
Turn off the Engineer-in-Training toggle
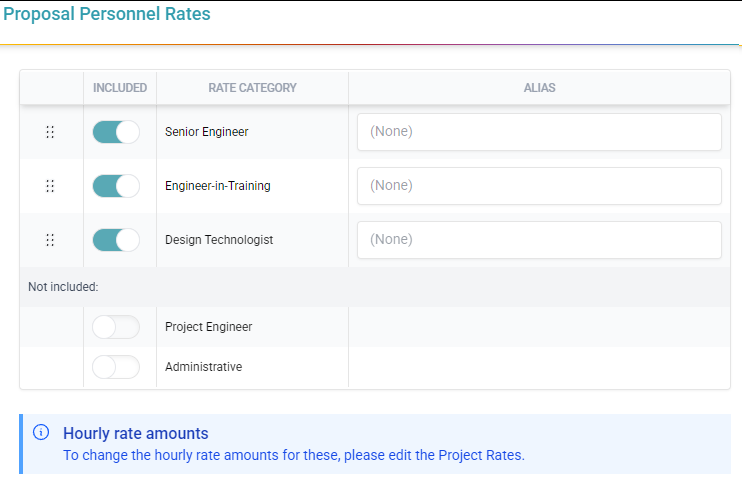coord(116,186)
